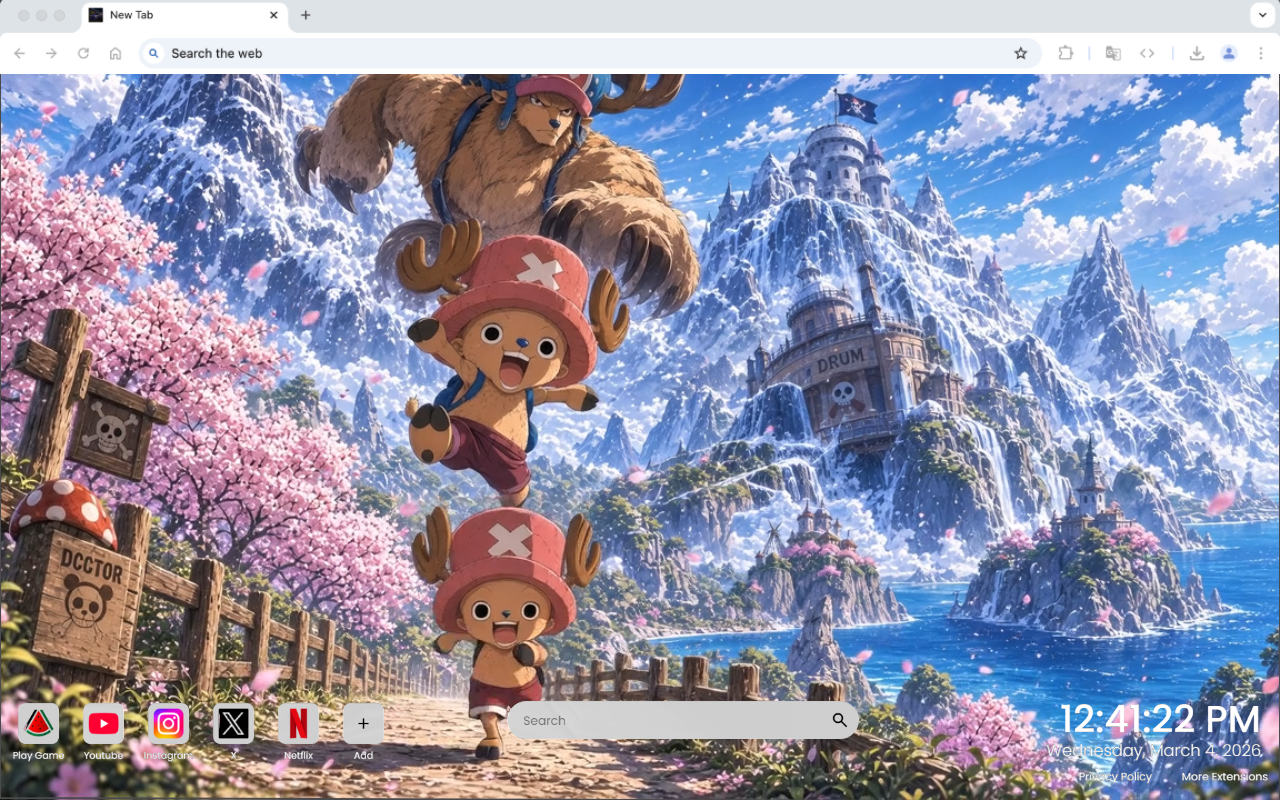This screenshot has width=1280, height=800.
Task: Open the Privacy Policy link
Action: tap(1115, 776)
